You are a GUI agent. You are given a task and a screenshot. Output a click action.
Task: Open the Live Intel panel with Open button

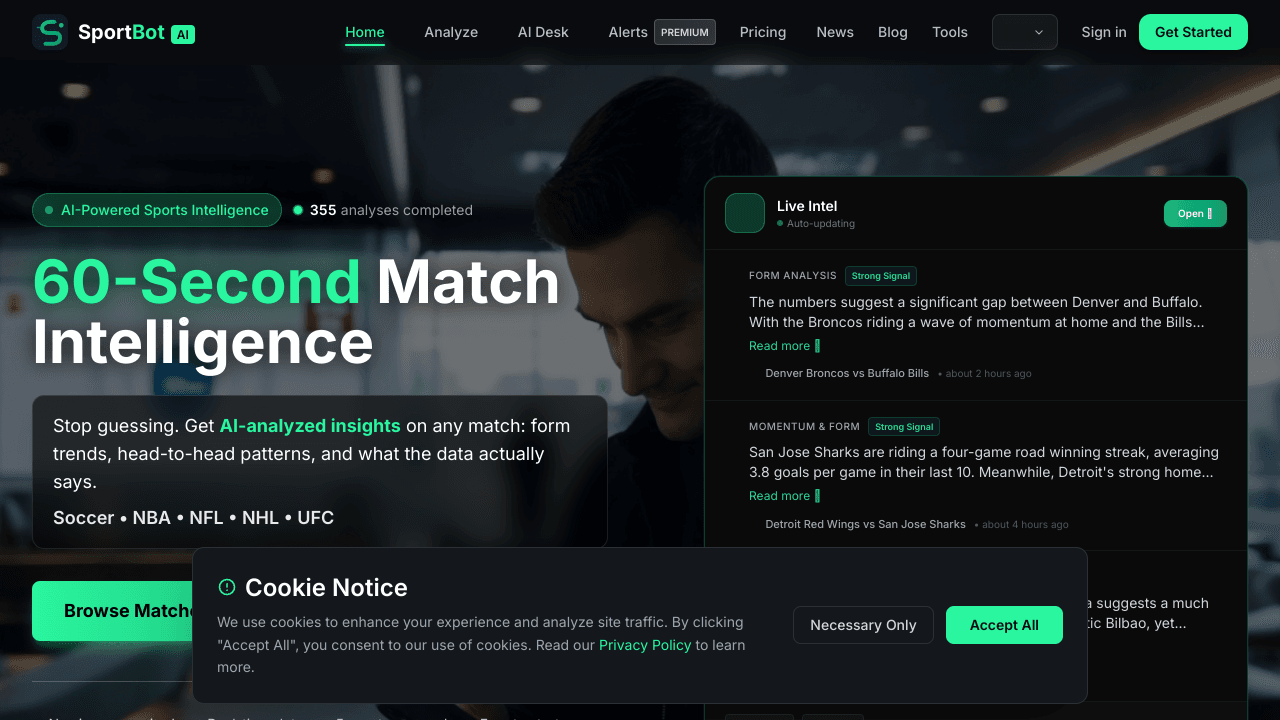coord(1195,213)
